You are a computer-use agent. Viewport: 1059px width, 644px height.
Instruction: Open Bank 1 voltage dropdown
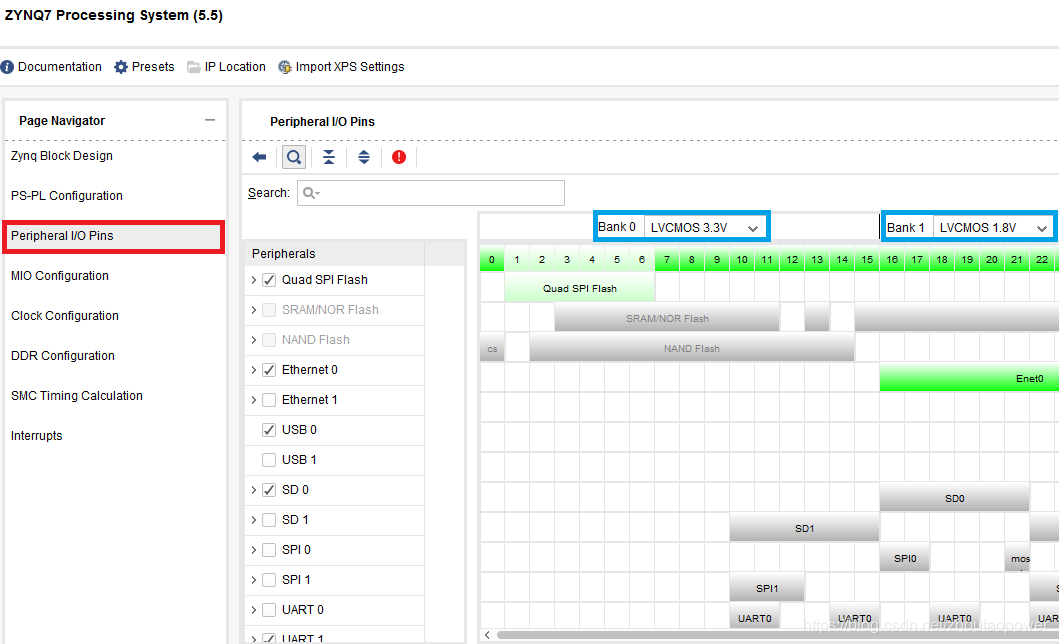(x=993, y=227)
